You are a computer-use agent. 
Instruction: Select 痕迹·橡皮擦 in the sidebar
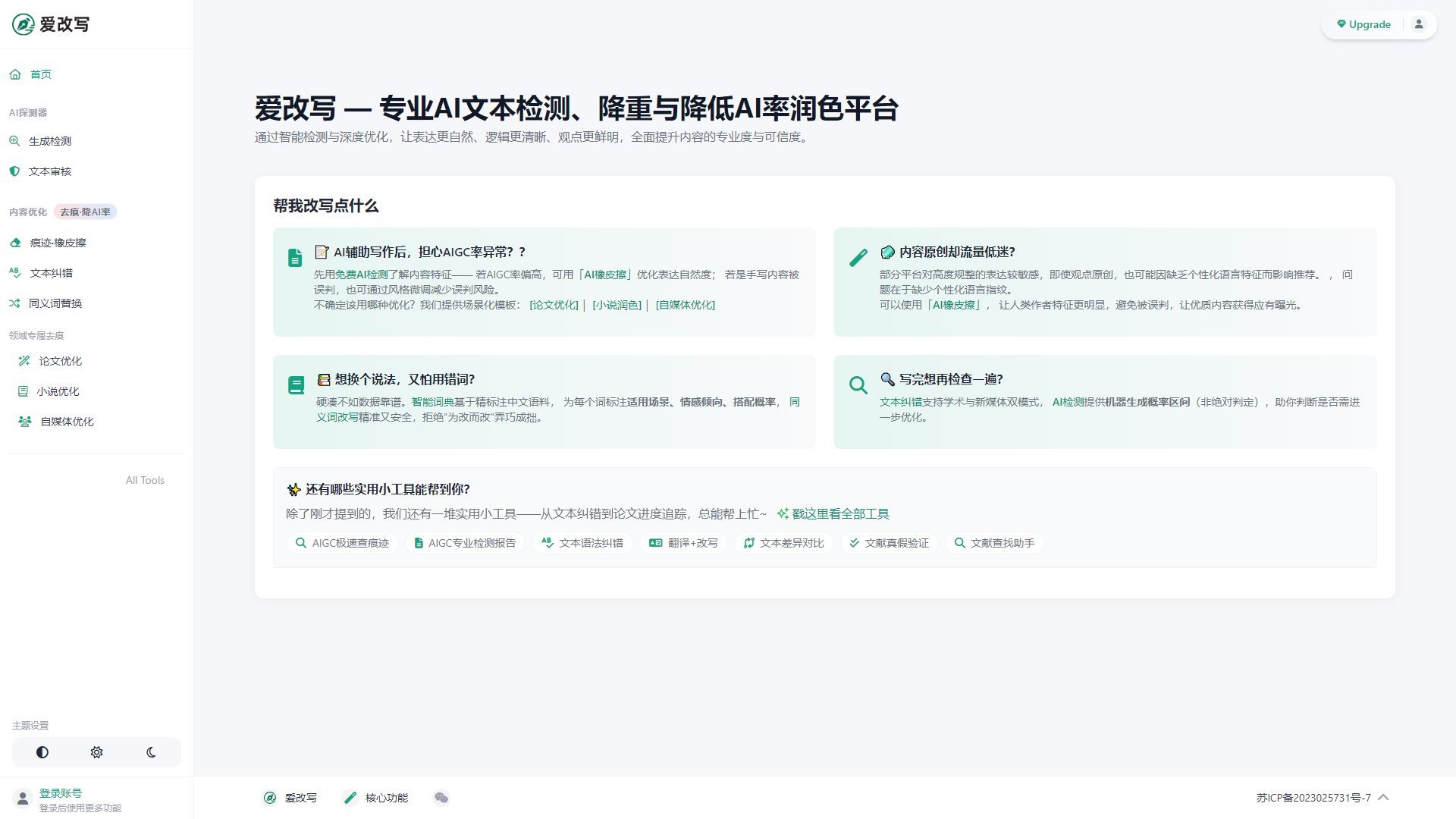pos(58,243)
